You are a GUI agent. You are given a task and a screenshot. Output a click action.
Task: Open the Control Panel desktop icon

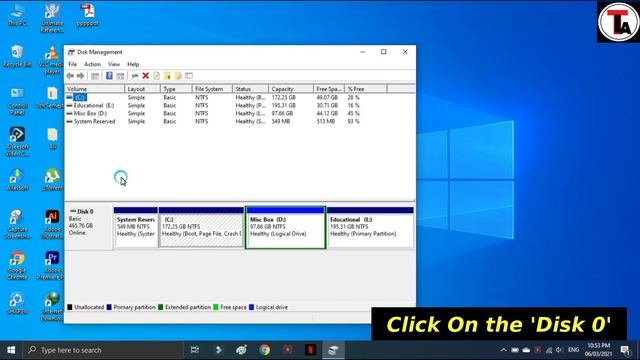17,101
